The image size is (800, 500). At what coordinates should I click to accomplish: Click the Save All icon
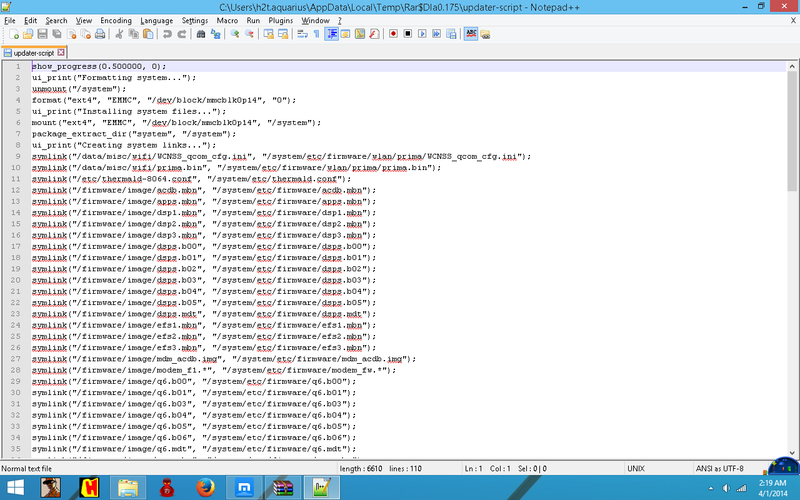pos(57,34)
